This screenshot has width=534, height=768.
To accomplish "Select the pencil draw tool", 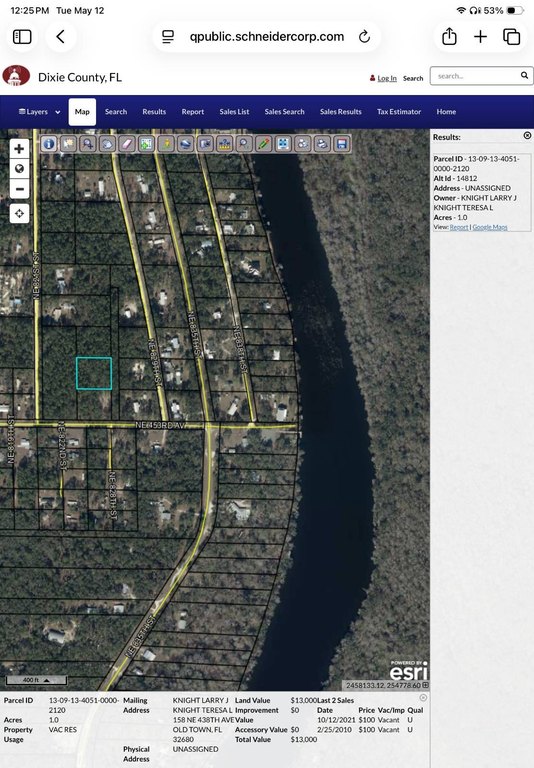I will (264, 144).
